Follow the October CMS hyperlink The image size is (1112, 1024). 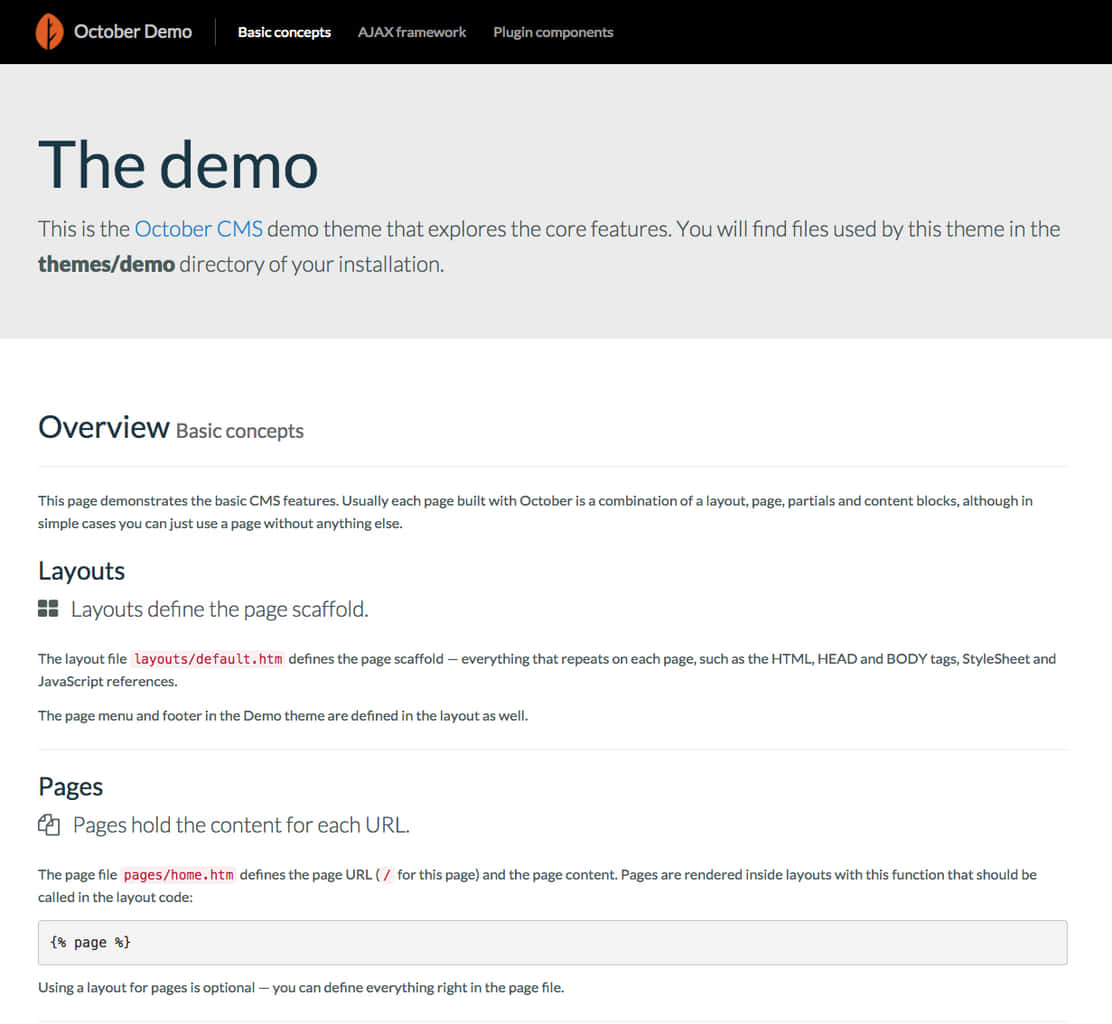click(x=199, y=229)
